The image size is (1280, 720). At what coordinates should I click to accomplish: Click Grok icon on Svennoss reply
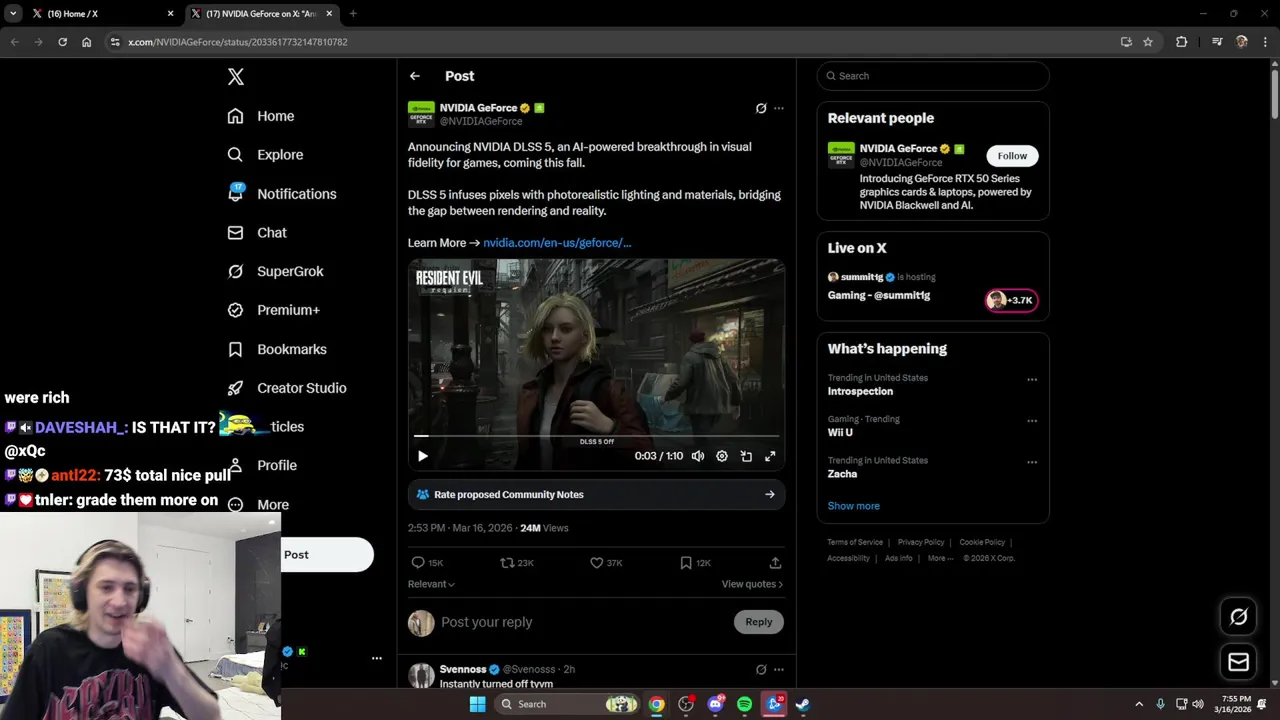click(x=761, y=669)
